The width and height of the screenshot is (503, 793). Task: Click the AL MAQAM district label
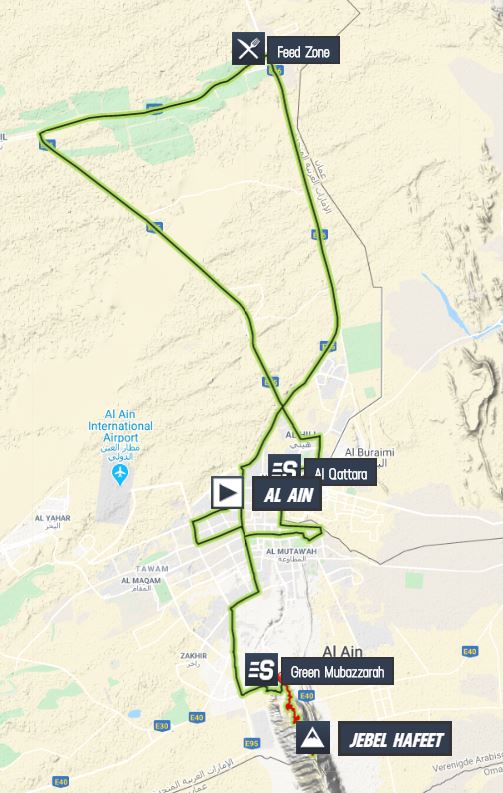(141, 581)
